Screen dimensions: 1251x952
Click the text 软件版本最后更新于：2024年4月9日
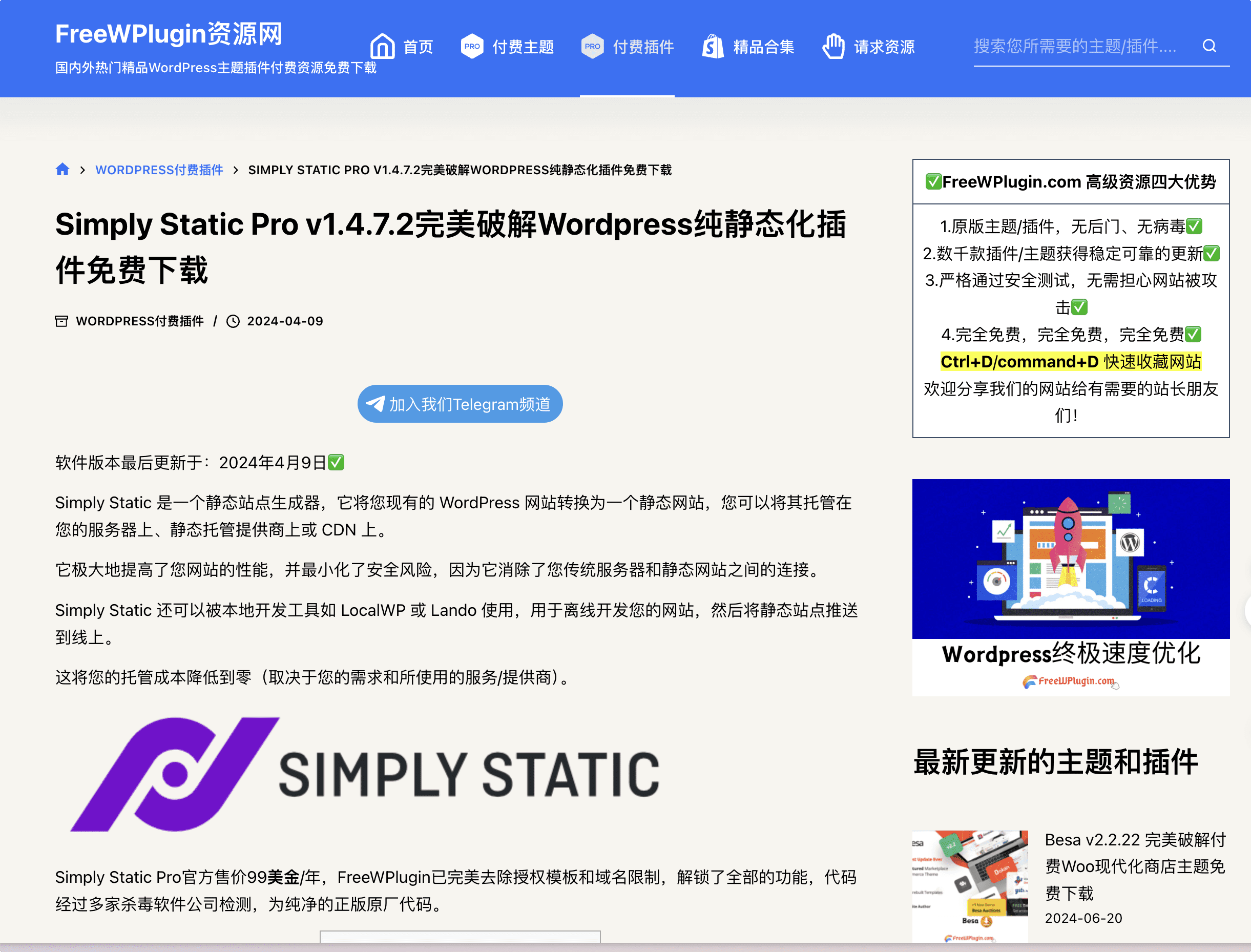click(199, 463)
